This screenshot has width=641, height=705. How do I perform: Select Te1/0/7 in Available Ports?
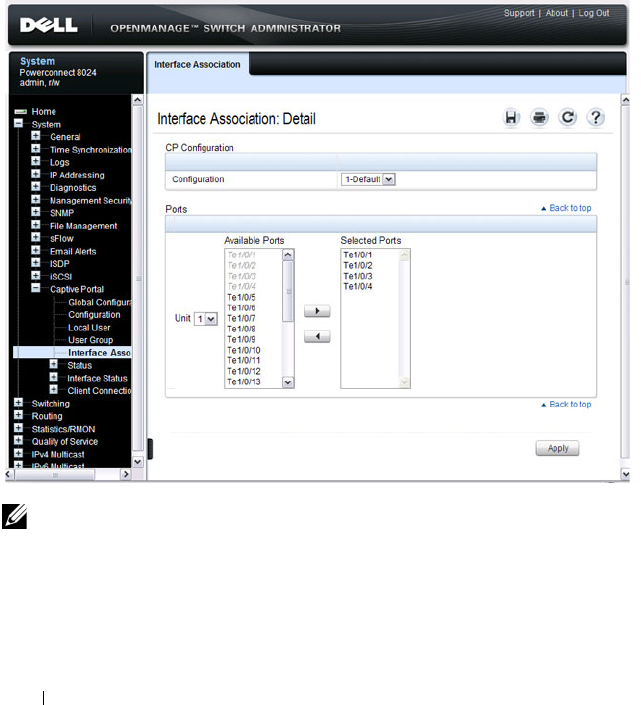[x=241, y=318]
